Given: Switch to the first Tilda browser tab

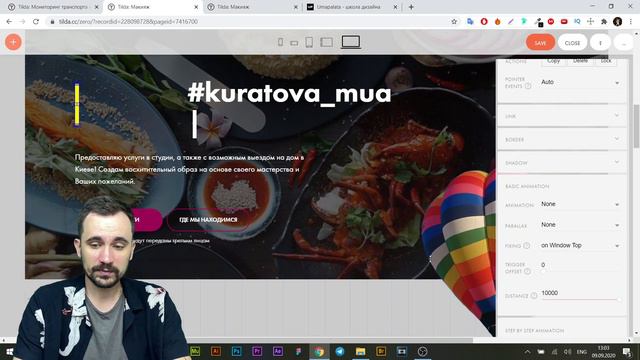Looking at the screenshot, I should [x=52, y=7].
